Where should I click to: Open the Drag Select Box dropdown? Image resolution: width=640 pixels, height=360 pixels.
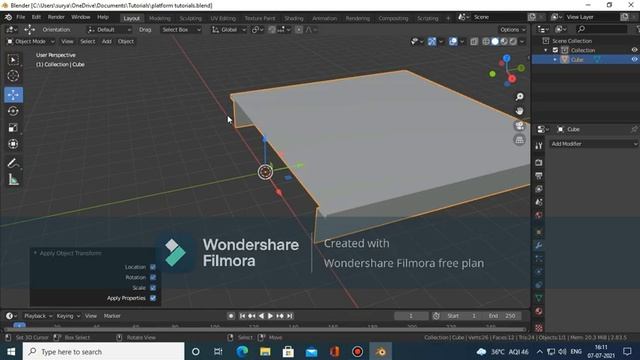click(x=181, y=30)
